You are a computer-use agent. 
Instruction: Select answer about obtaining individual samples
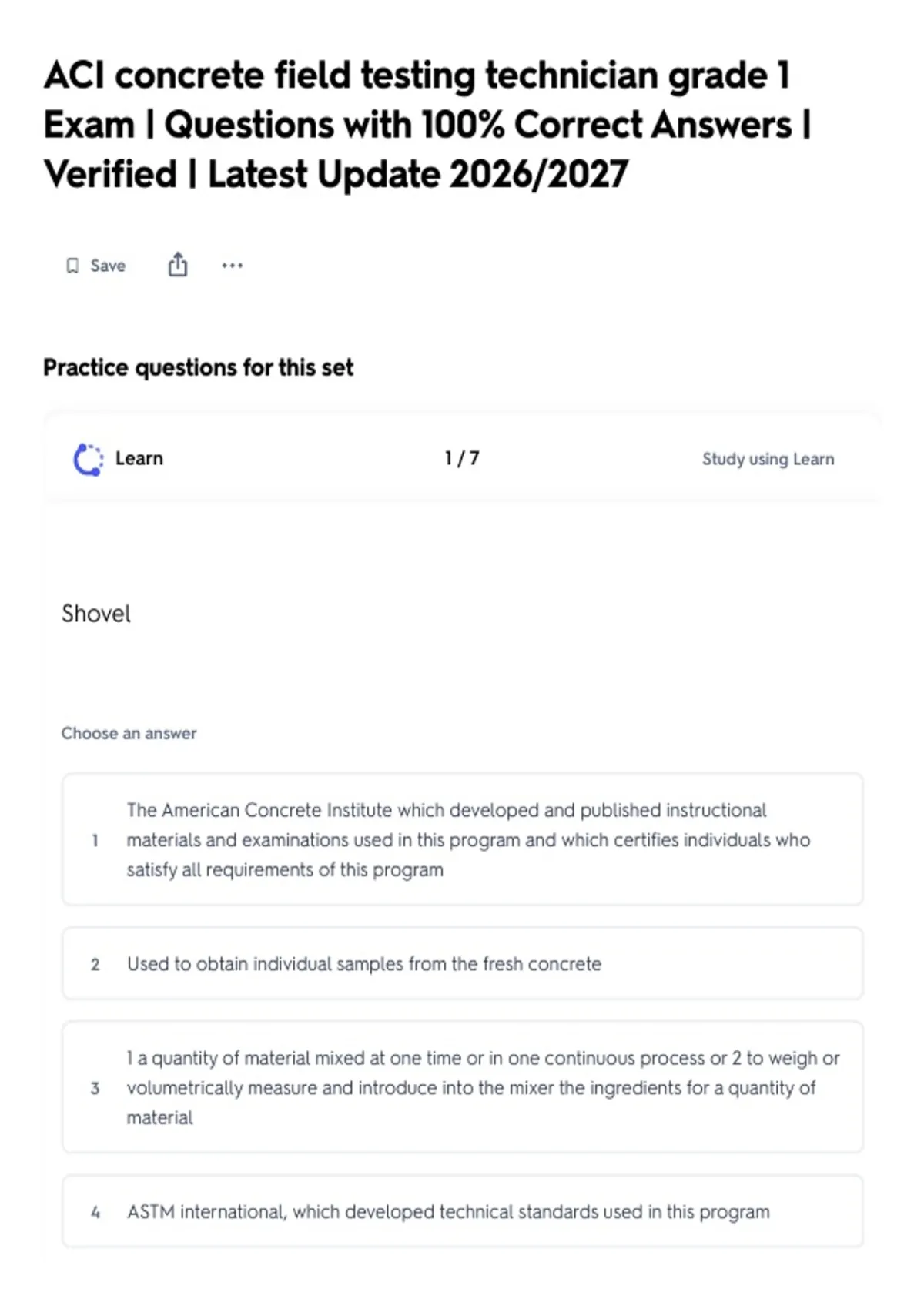[x=462, y=963]
